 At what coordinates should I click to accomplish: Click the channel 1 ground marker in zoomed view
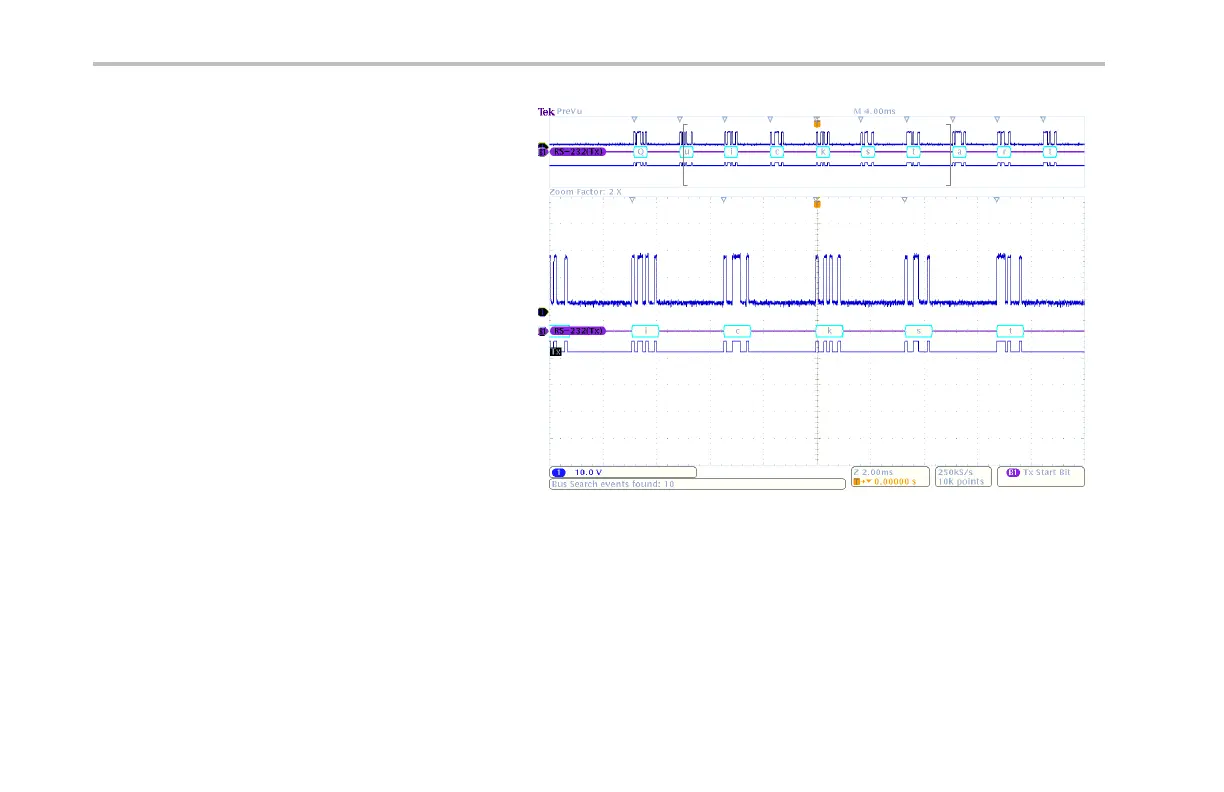(x=543, y=312)
